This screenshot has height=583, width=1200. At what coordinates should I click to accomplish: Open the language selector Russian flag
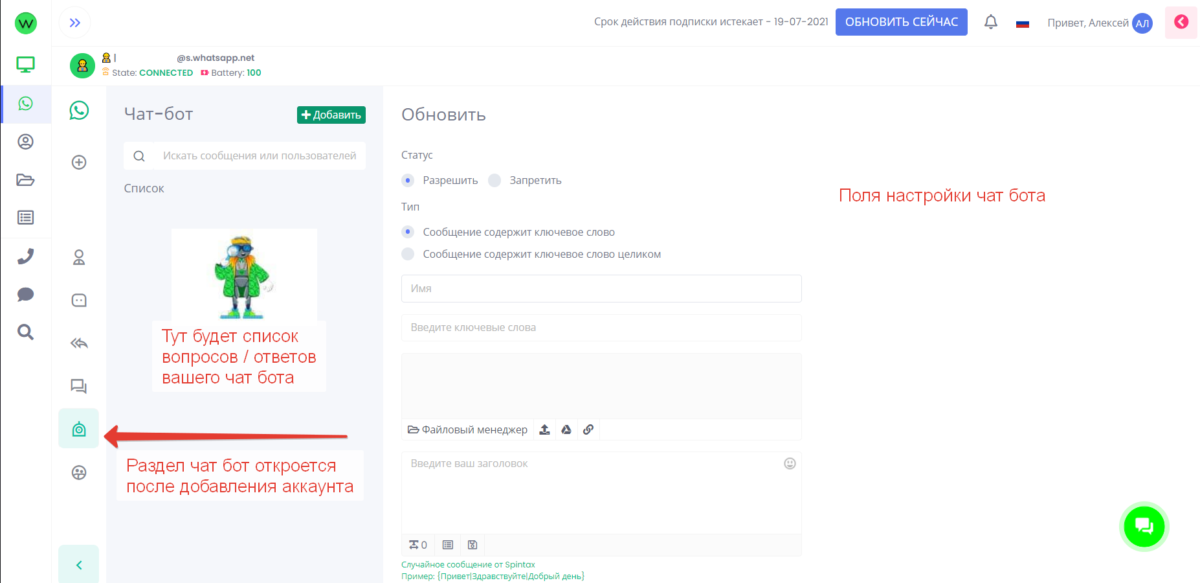1022,23
